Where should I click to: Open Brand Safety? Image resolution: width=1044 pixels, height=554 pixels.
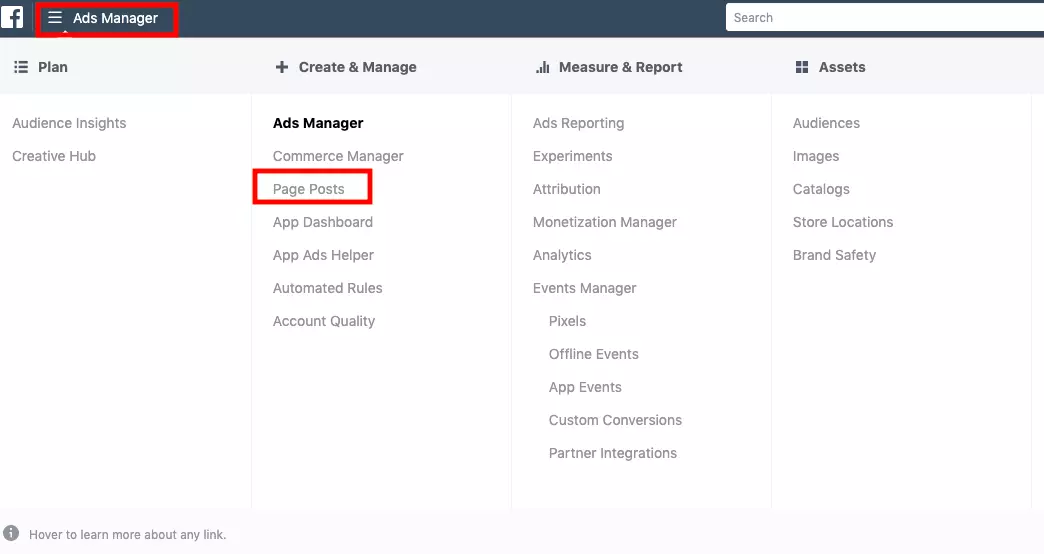pos(834,255)
